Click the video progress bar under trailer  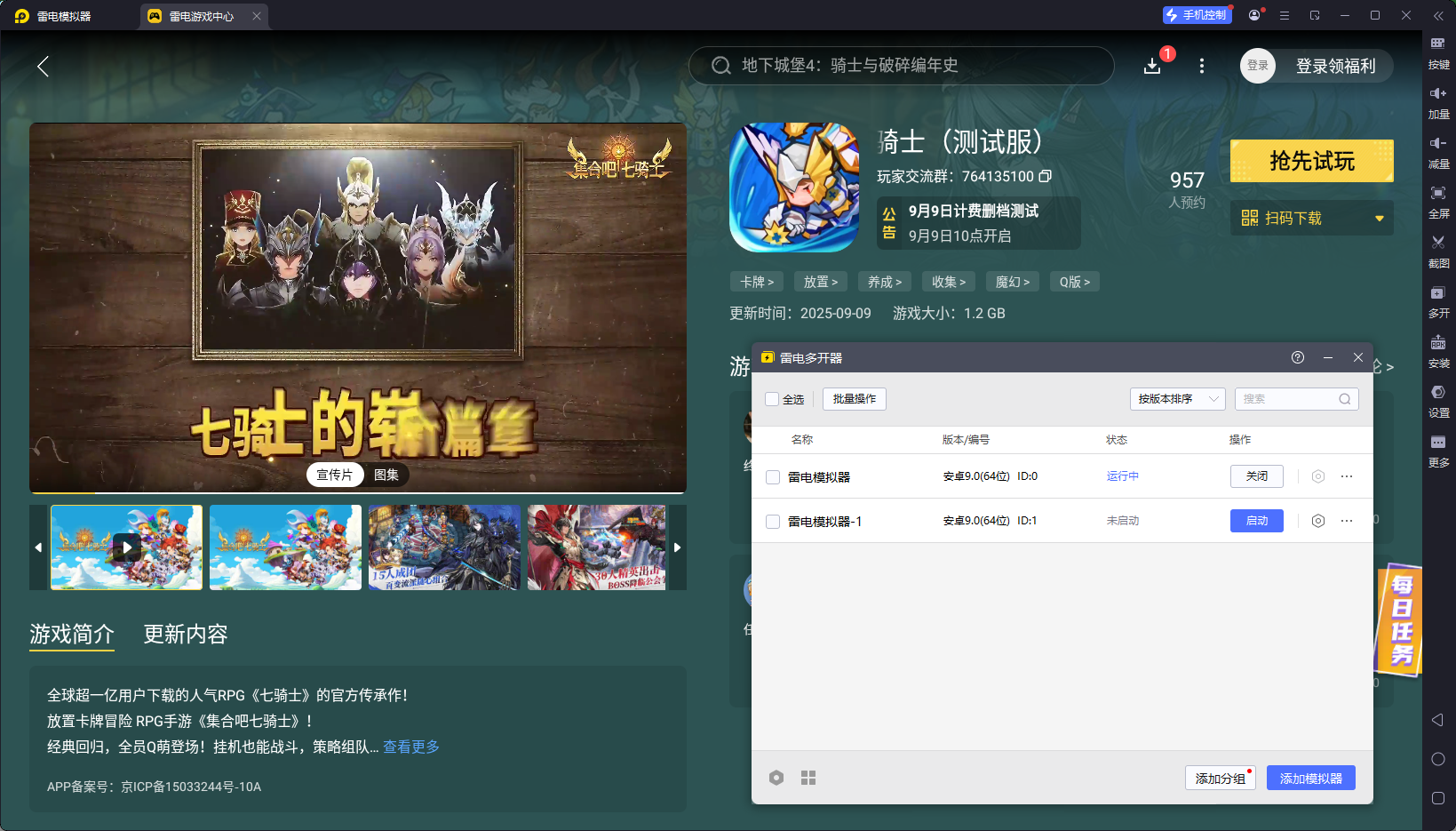(358, 492)
